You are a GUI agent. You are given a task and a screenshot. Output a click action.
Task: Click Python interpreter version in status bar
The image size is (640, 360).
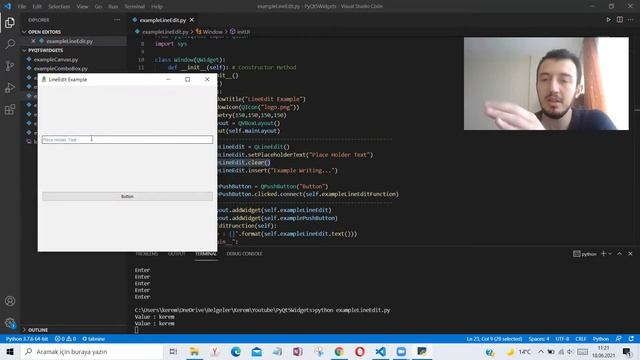(27, 339)
